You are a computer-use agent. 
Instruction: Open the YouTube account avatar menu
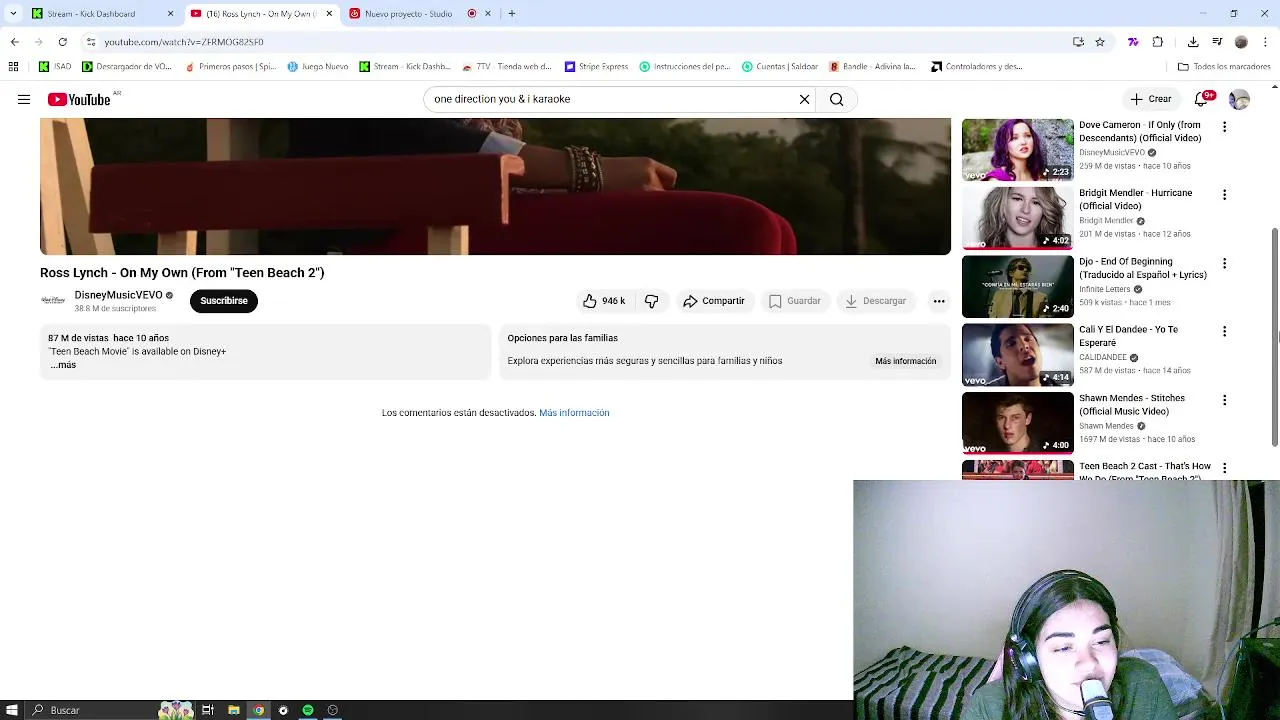[x=1239, y=99]
